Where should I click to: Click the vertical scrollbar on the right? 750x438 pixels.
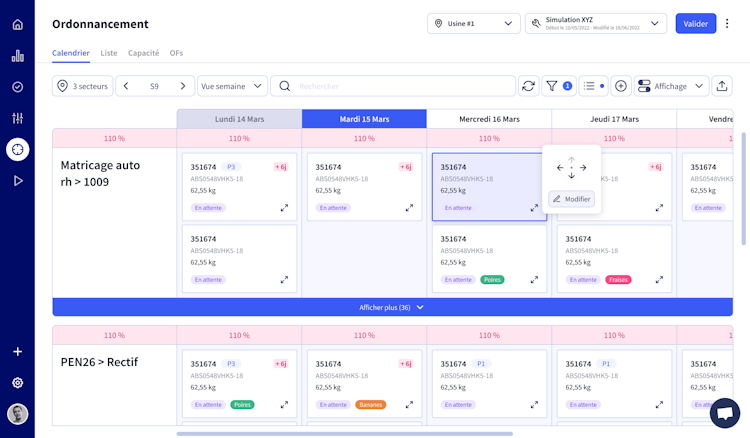tap(744, 188)
